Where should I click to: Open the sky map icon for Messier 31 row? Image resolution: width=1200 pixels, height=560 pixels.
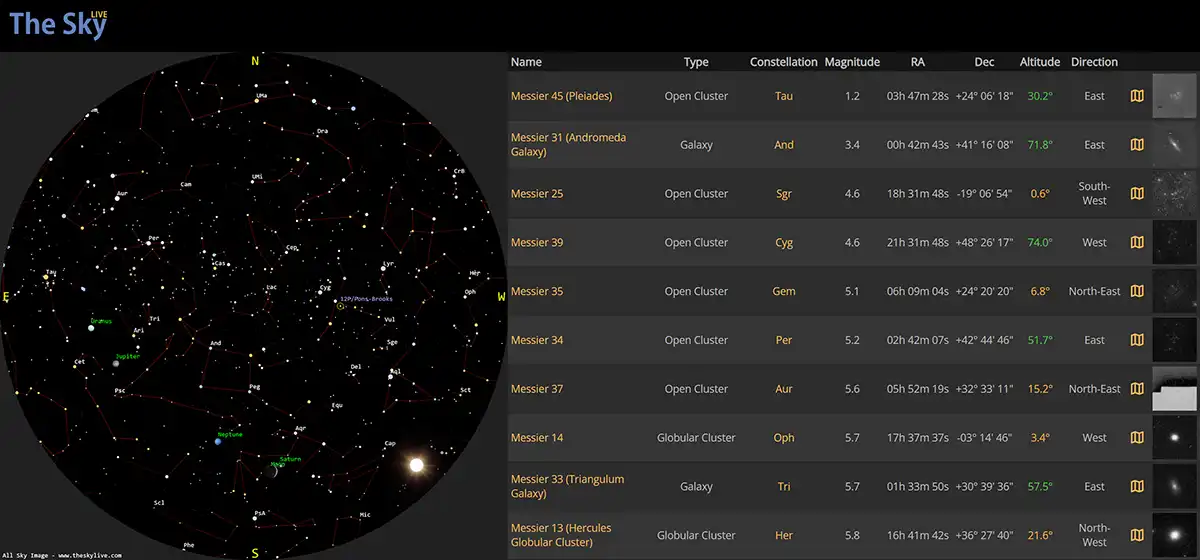click(x=1136, y=145)
